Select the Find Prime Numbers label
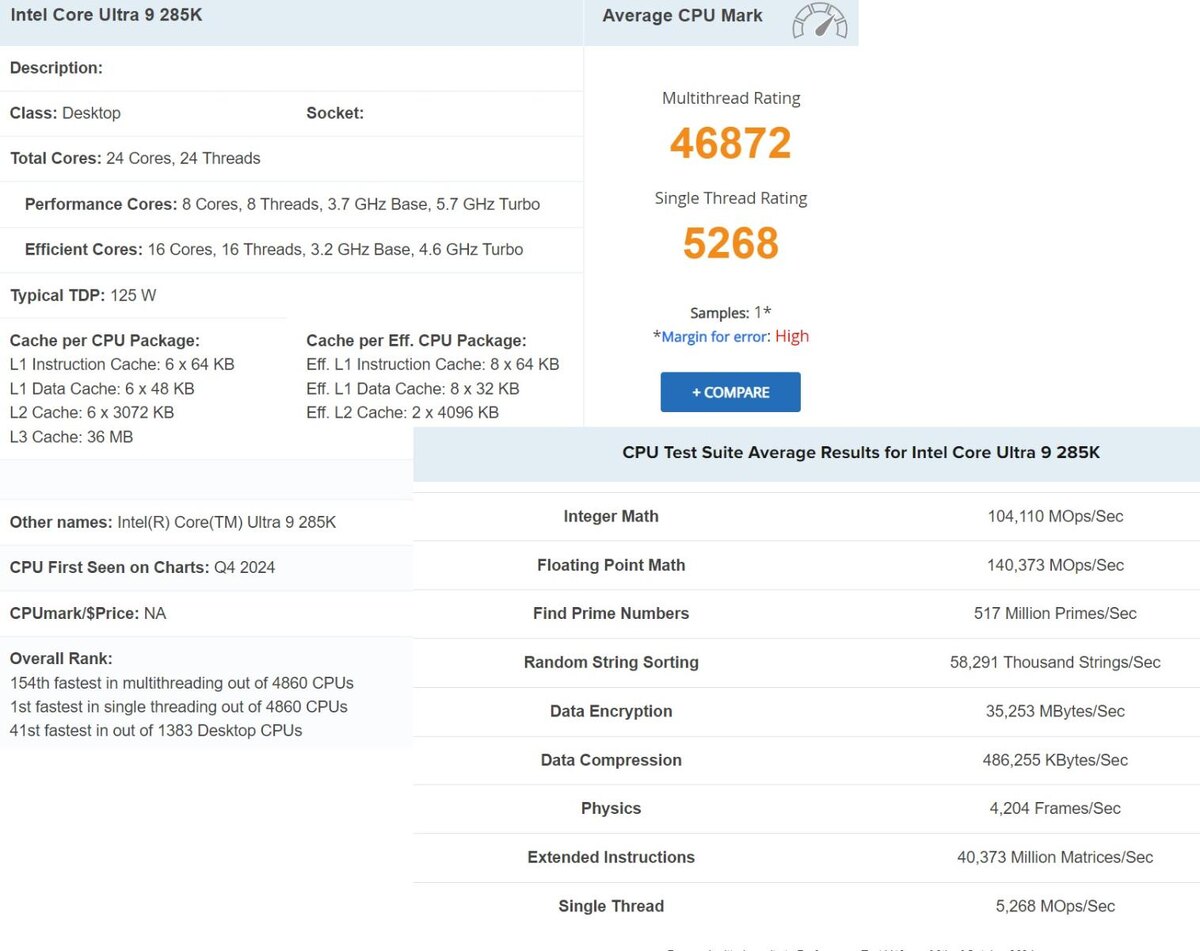The image size is (1200, 951). [611, 613]
